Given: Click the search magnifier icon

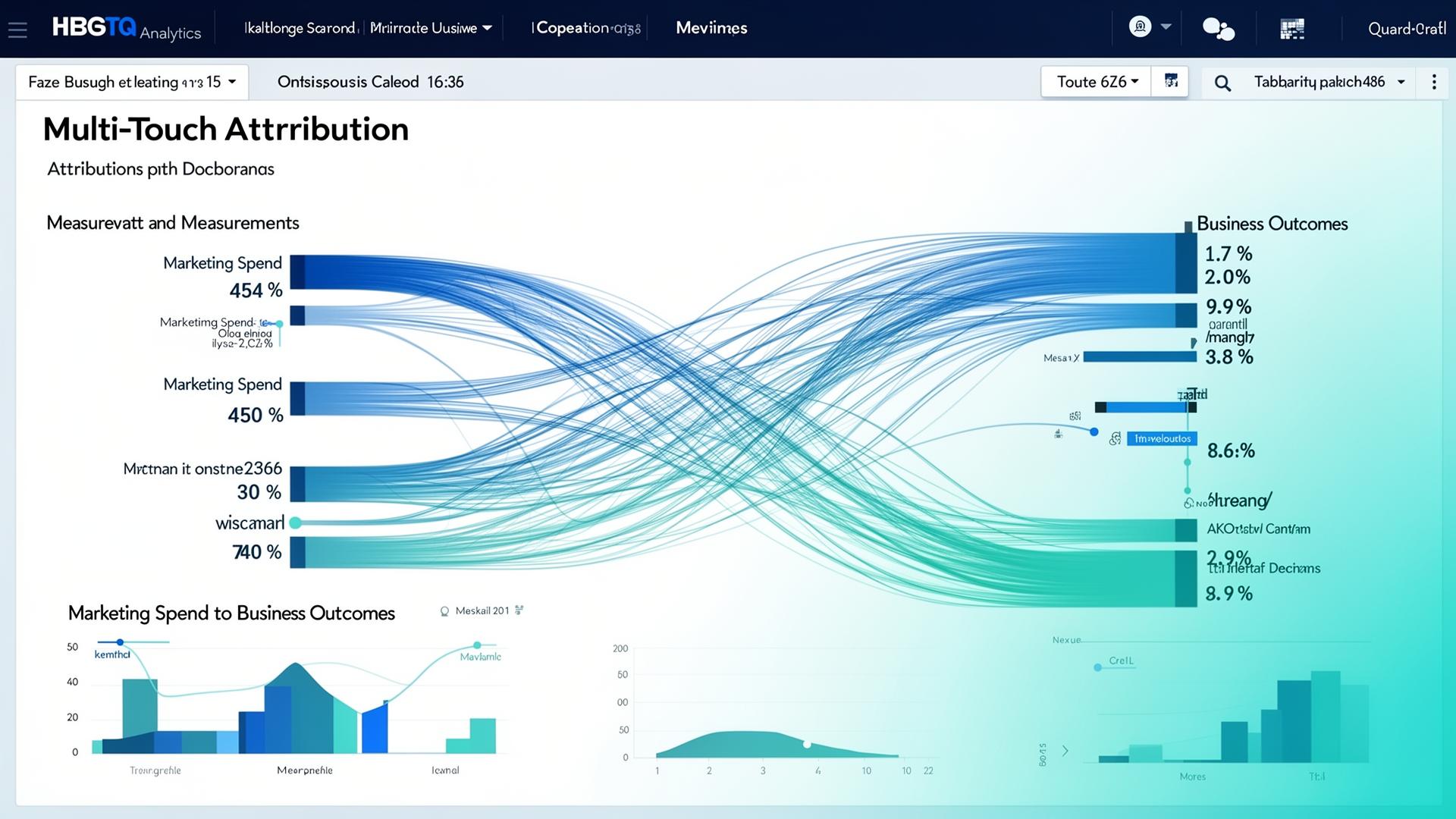Looking at the screenshot, I should 1222,83.
